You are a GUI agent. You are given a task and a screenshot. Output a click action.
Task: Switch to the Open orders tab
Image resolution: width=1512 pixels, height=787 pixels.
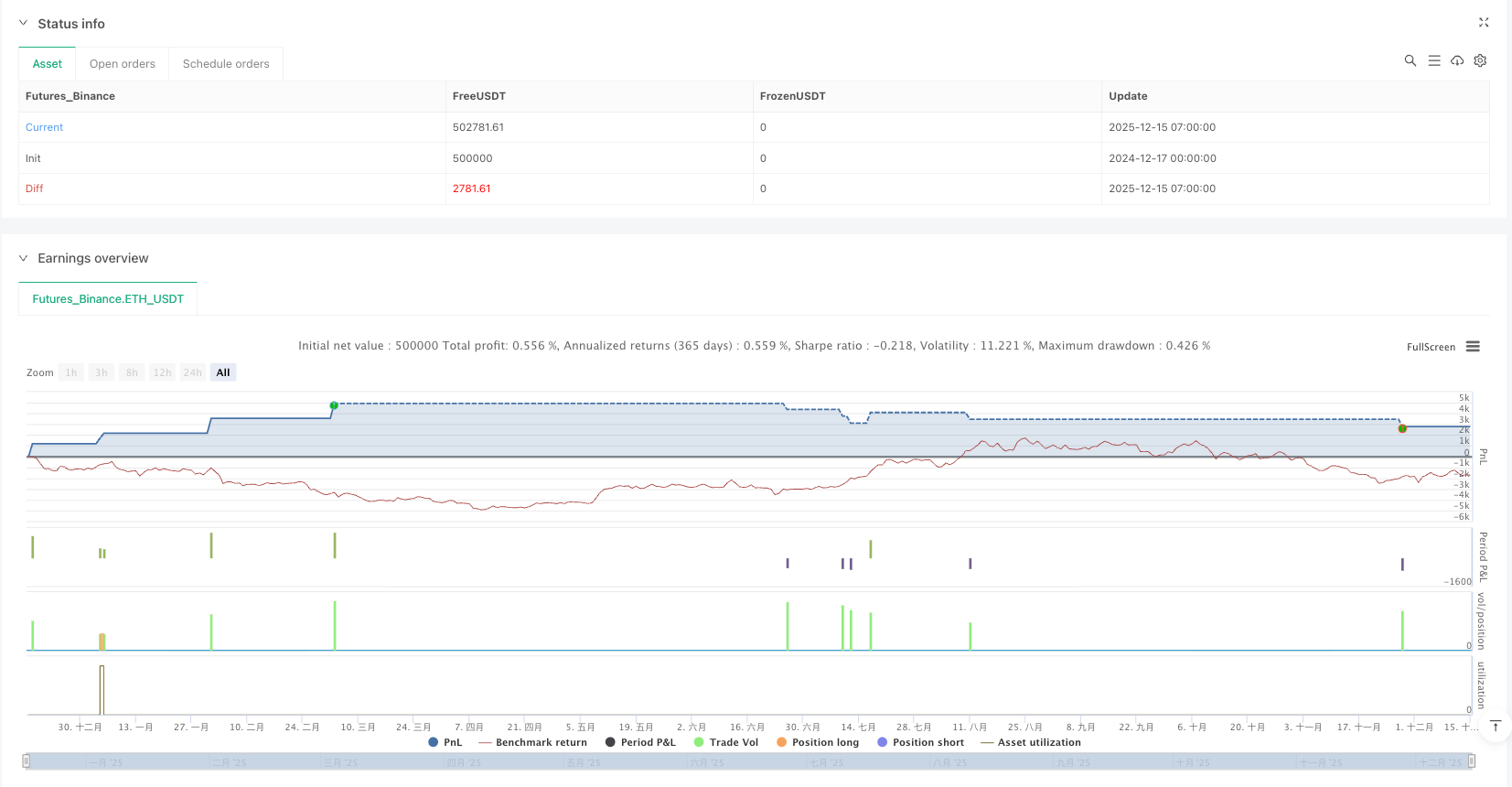pyautogui.click(x=123, y=64)
